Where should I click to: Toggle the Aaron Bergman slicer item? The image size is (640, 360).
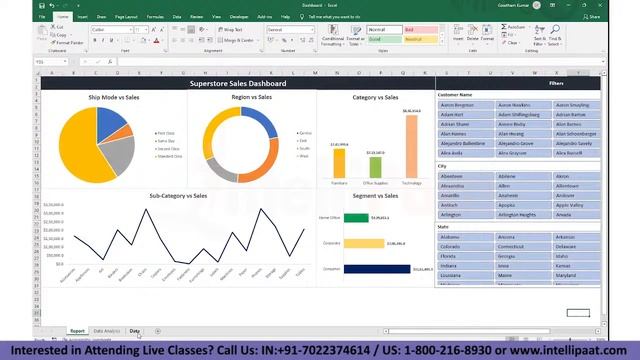pos(466,105)
